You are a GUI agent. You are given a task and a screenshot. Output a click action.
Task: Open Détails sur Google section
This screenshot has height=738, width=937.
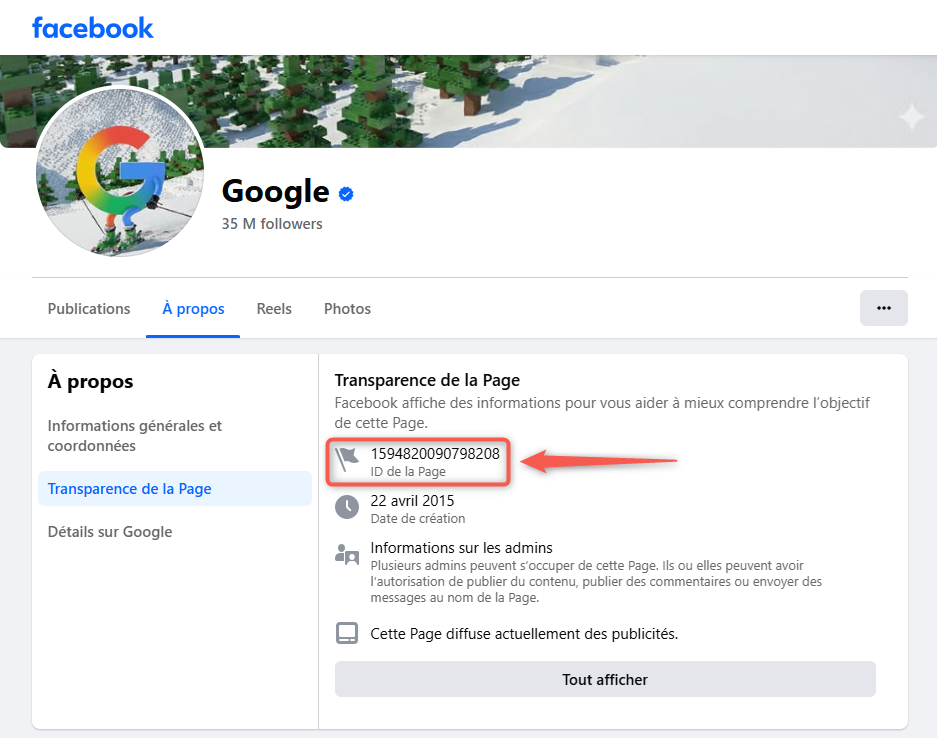(110, 532)
